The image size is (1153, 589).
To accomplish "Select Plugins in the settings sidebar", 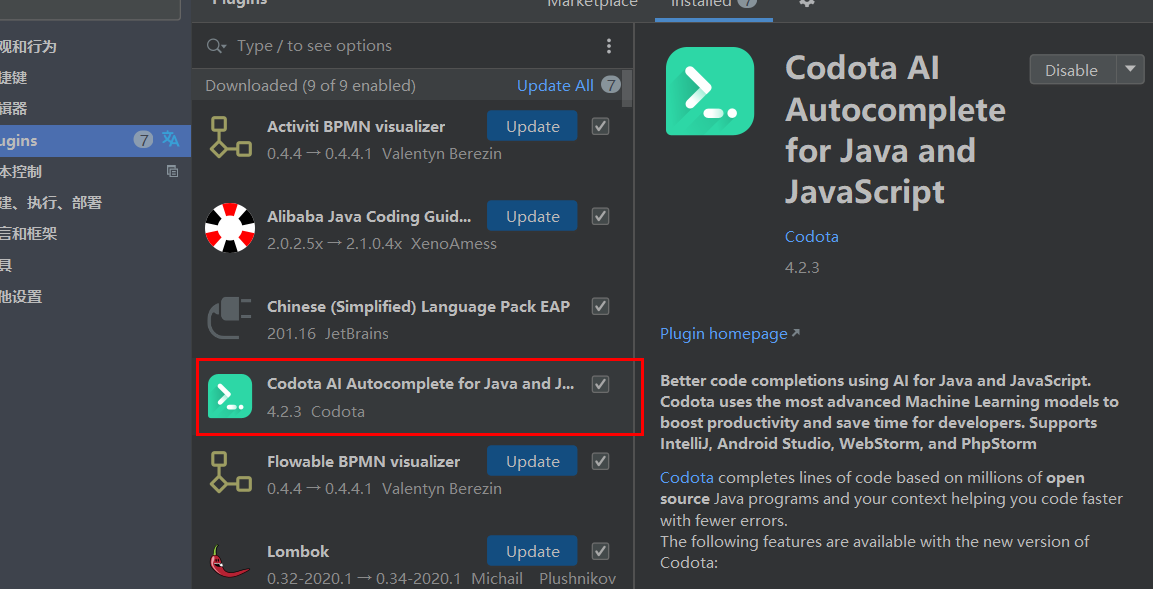I will [96, 140].
